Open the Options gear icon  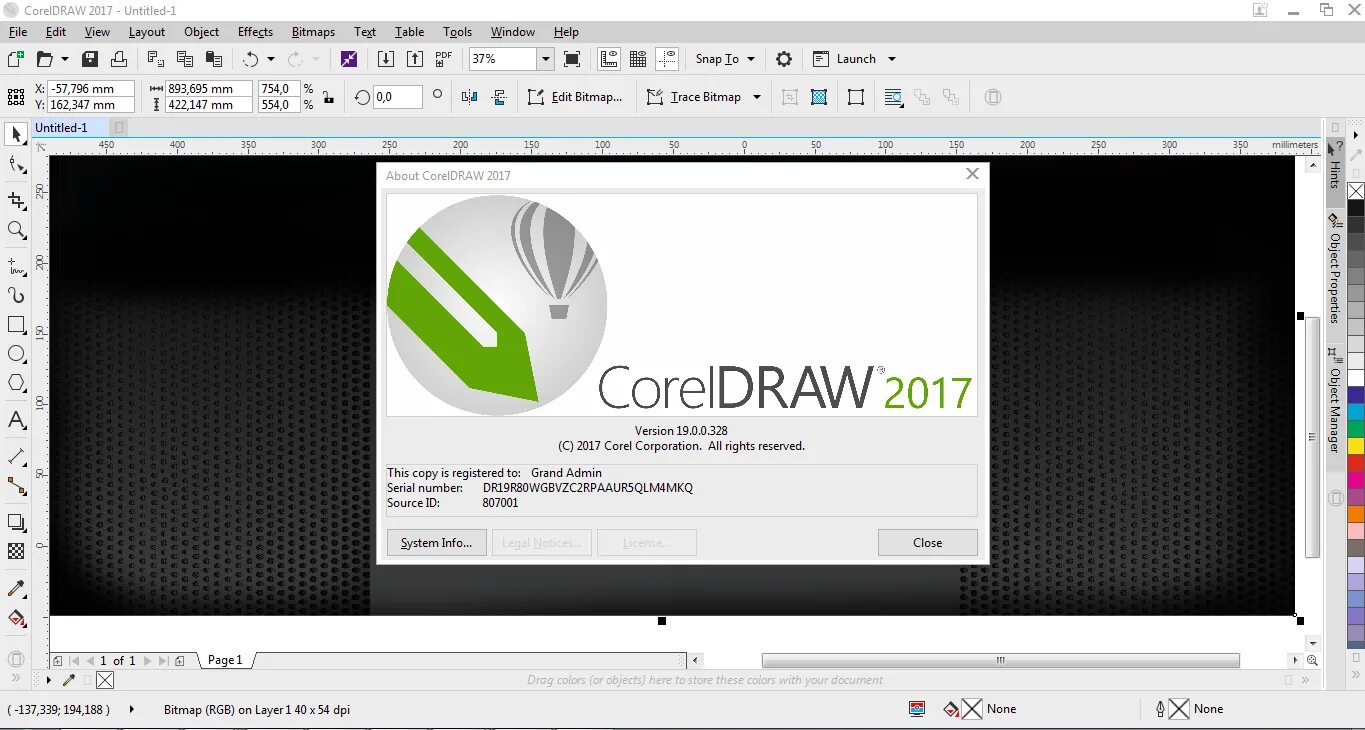[x=784, y=59]
